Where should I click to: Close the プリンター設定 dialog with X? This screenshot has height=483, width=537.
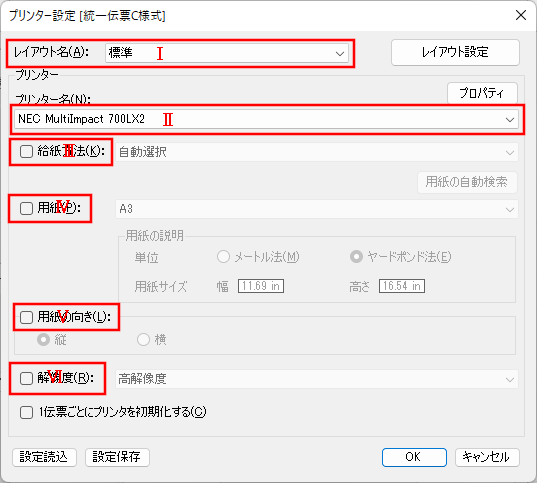[x=521, y=15]
